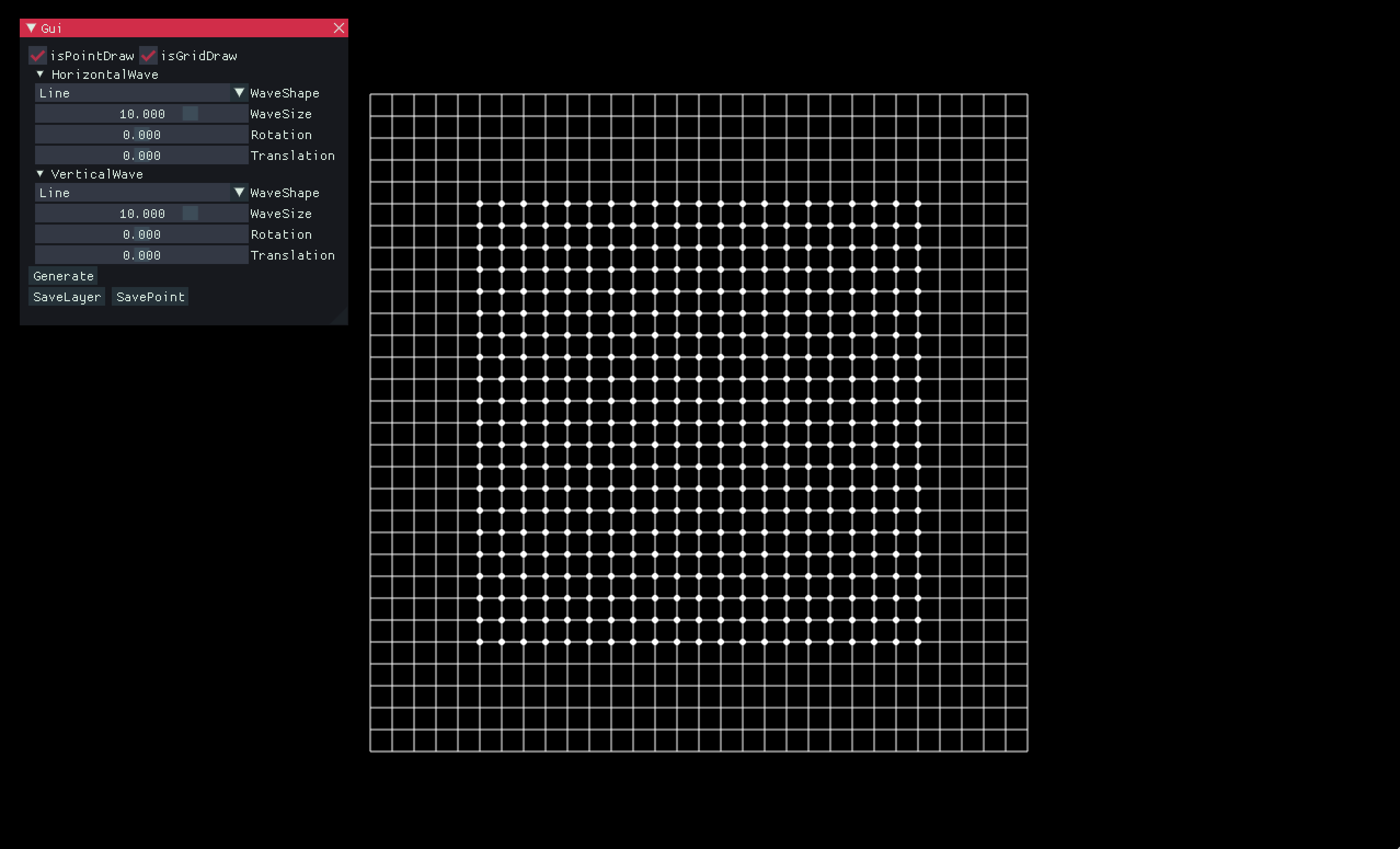The height and width of the screenshot is (849, 1400).
Task: Click VerticalWave Translation value field
Action: tap(141, 255)
